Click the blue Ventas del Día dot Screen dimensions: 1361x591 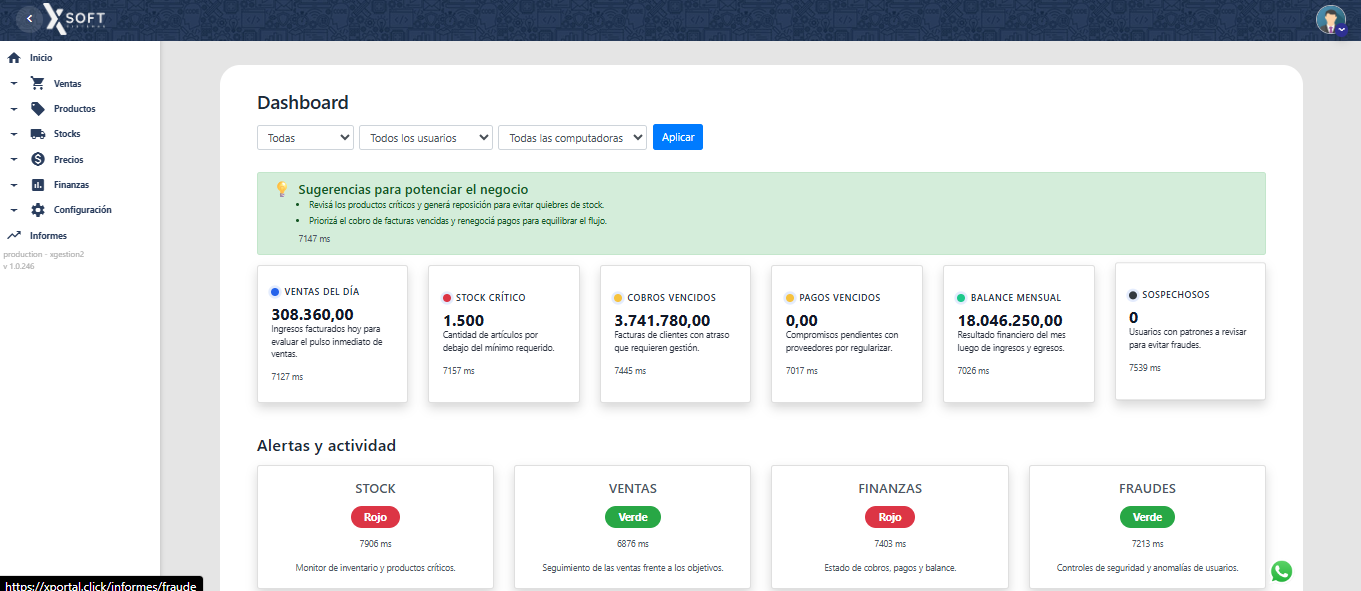coord(275,292)
